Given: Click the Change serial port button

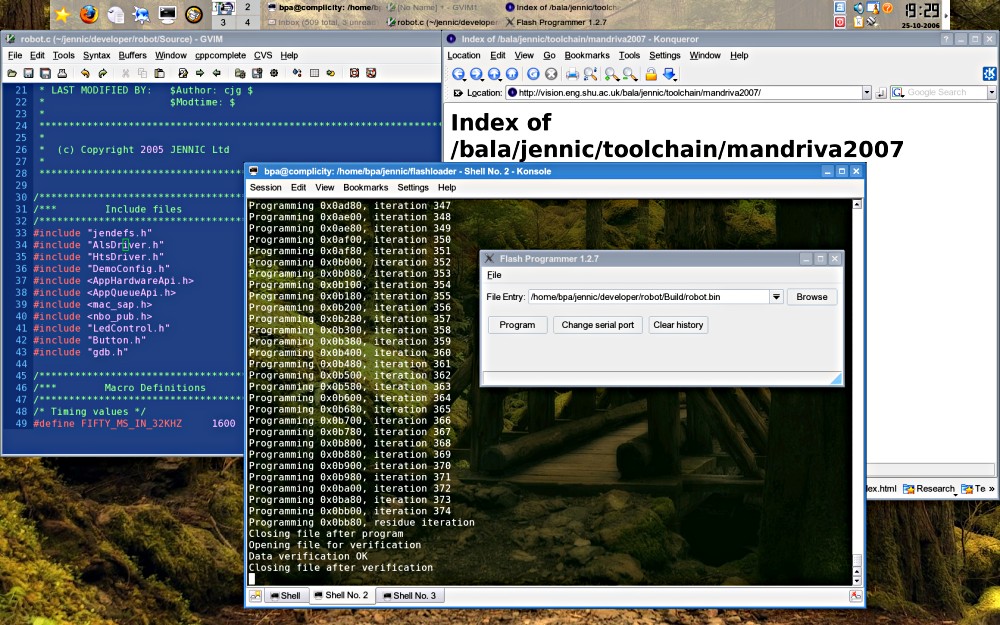Looking at the screenshot, I should [598, 325].
